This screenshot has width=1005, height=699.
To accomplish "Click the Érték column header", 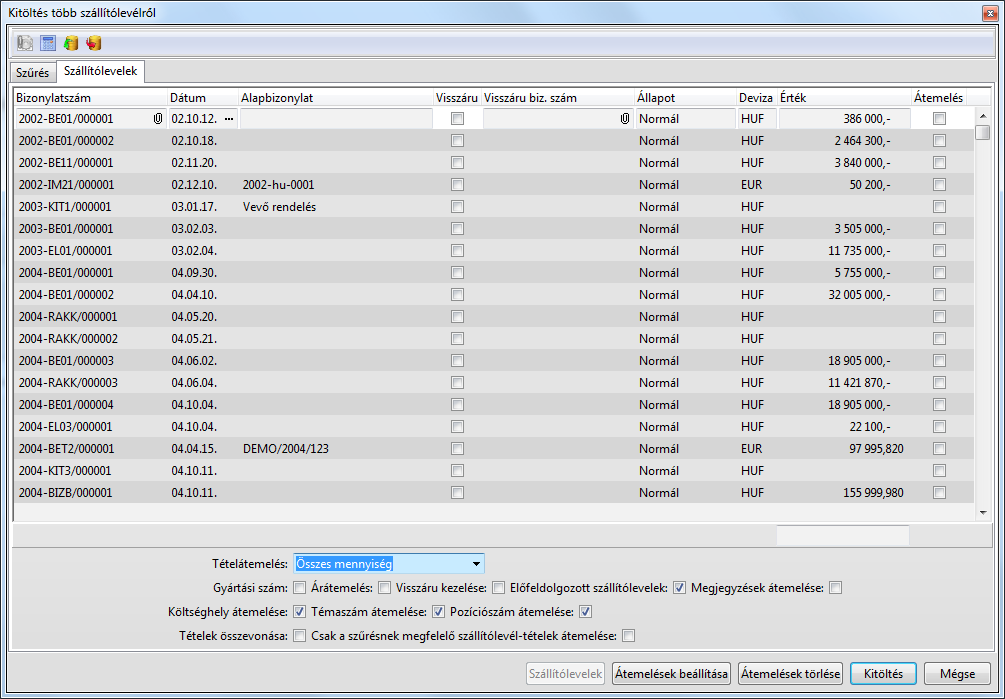I will 845,98.
